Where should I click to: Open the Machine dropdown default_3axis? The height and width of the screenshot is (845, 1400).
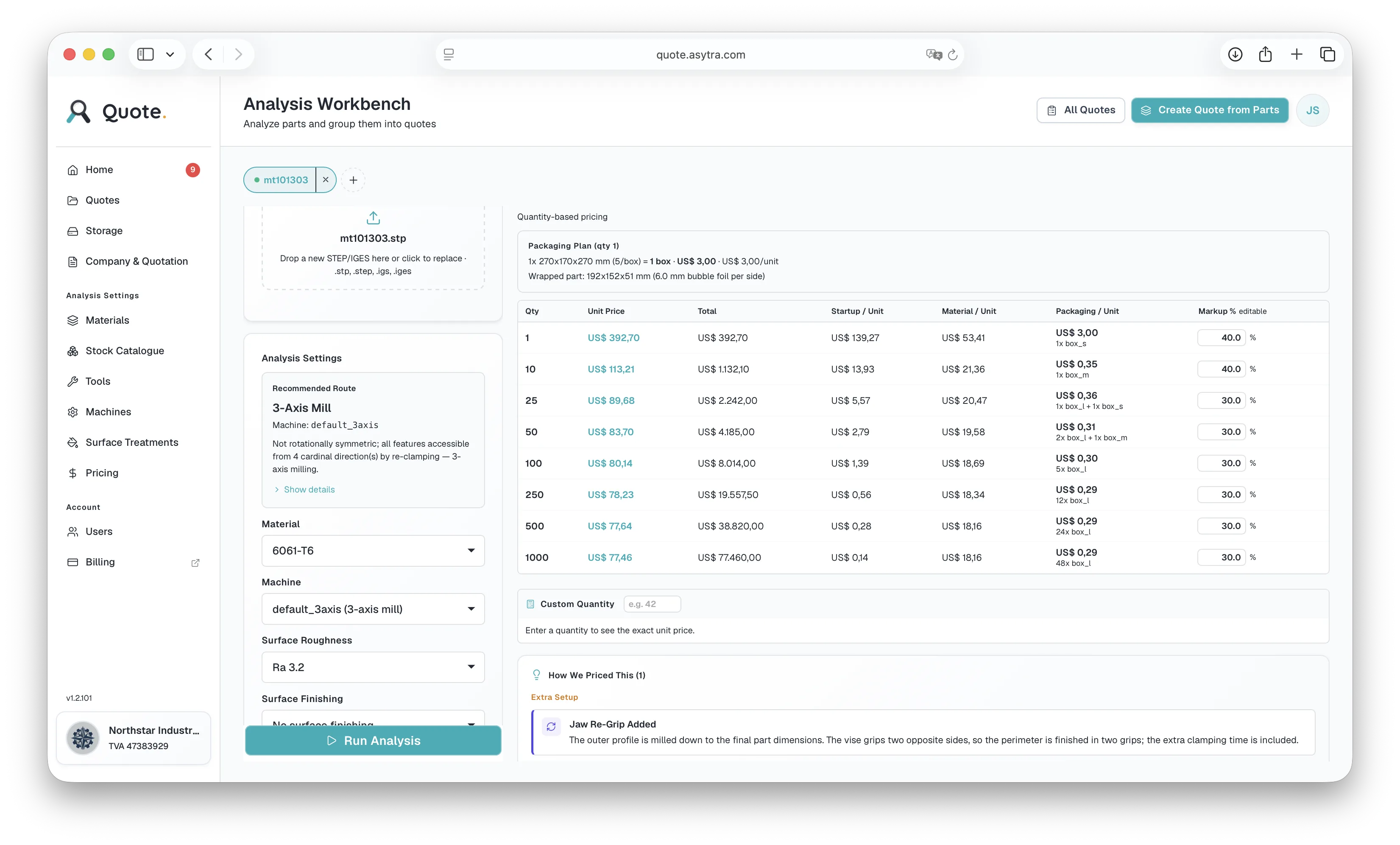373,609
